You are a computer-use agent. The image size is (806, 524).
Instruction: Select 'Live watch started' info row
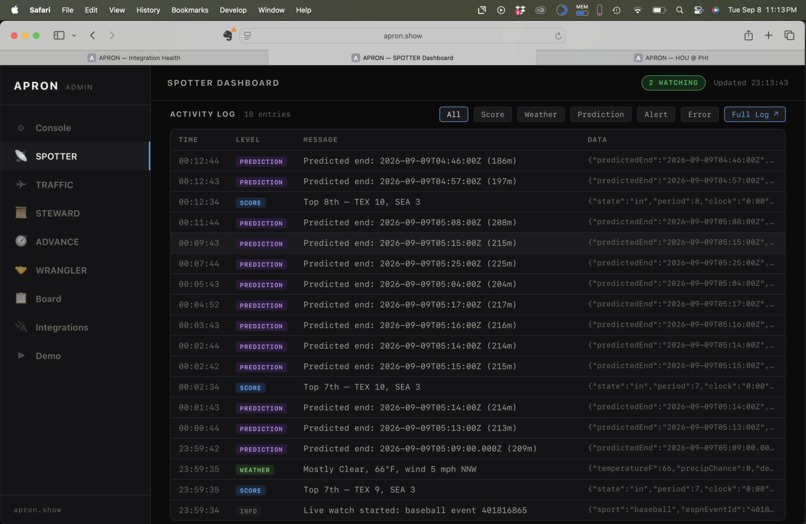(478, 511)
